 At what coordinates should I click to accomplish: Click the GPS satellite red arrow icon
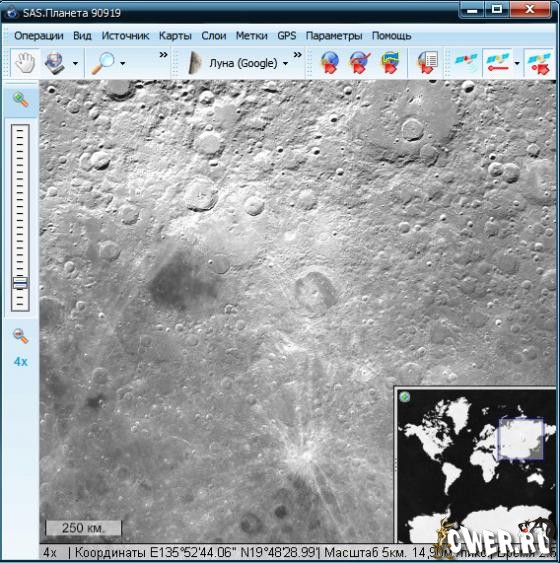tap(539, 63)
